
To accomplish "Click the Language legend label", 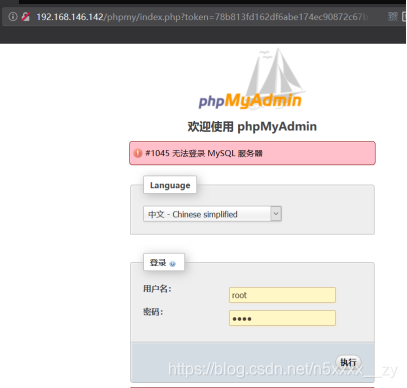I will pyautogui.click(x=170, y=185).
